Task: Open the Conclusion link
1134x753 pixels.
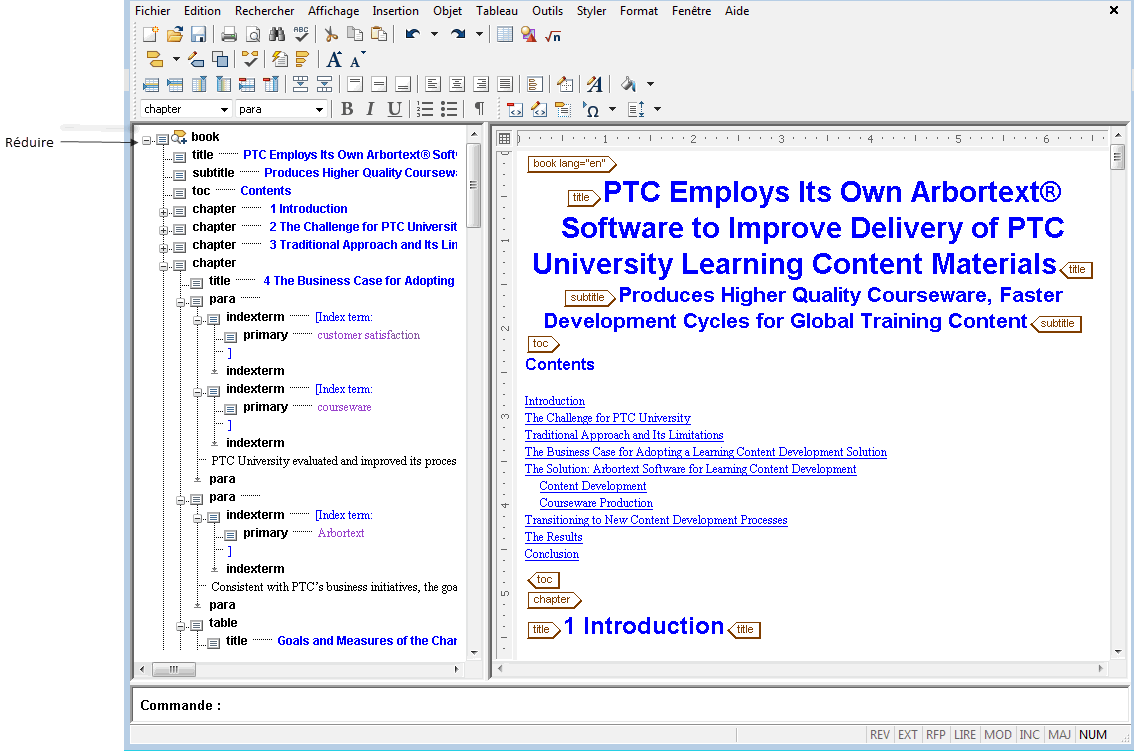Action: (x=552, y=554)
